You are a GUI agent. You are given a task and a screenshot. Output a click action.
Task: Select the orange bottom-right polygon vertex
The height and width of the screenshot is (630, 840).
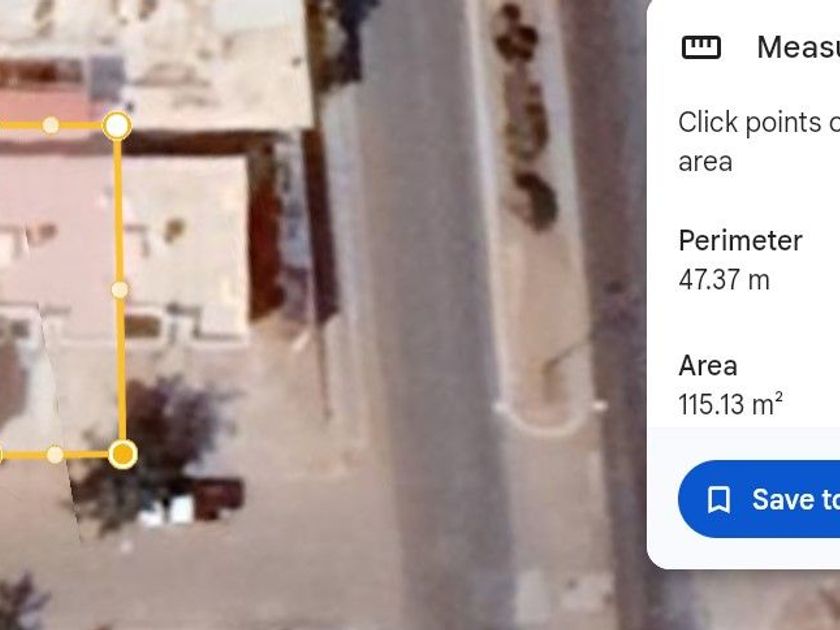[123, 454]
